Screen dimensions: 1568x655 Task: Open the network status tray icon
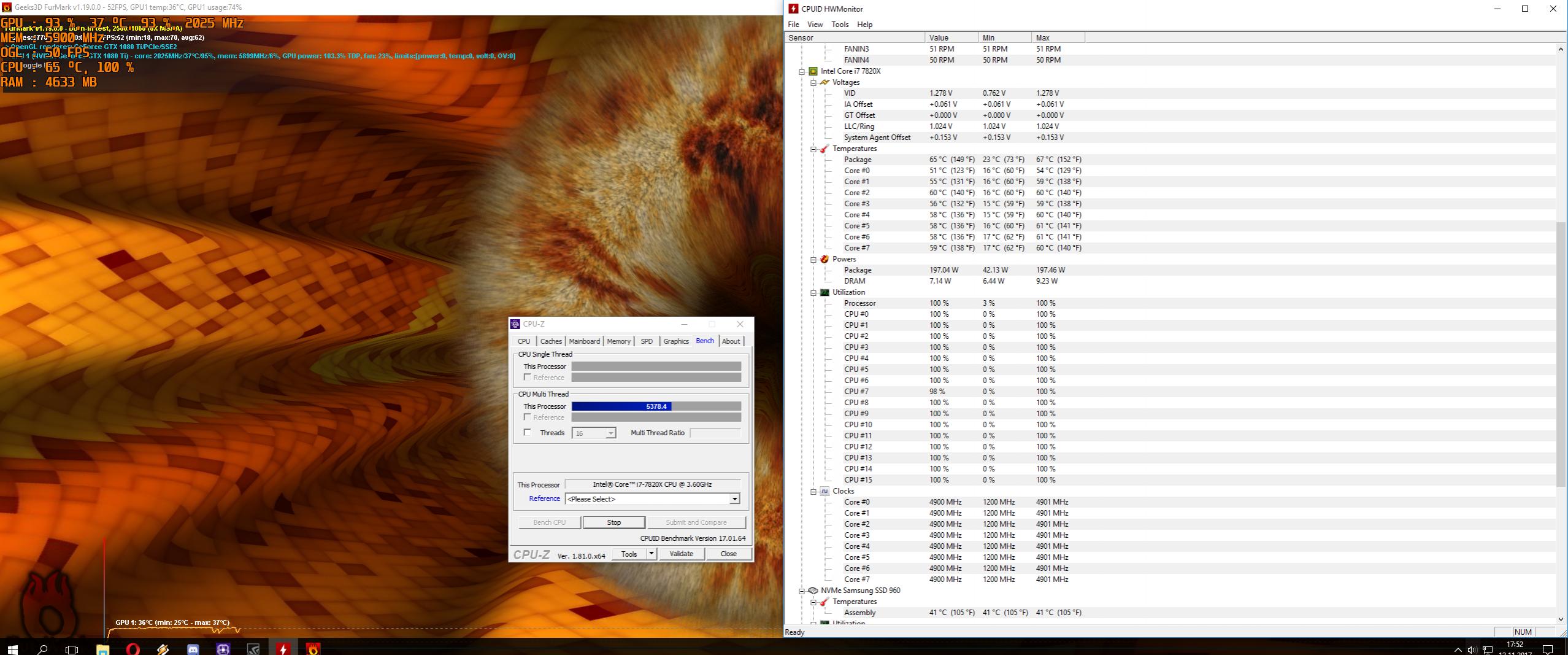point(1487,649)
